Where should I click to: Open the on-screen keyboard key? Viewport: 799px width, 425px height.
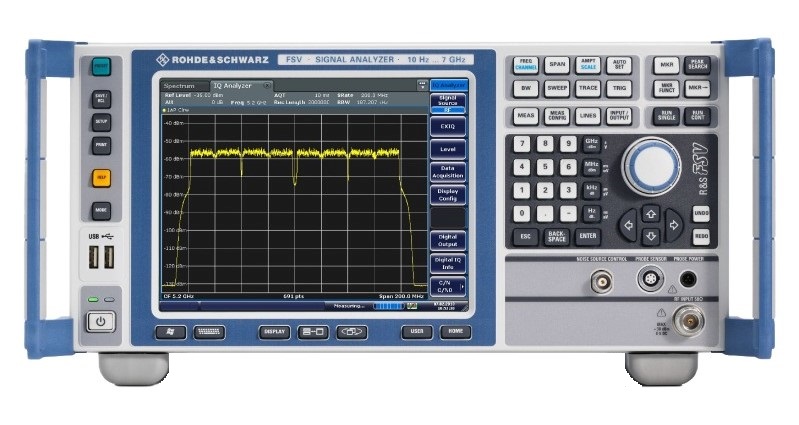tap(209, 331)
